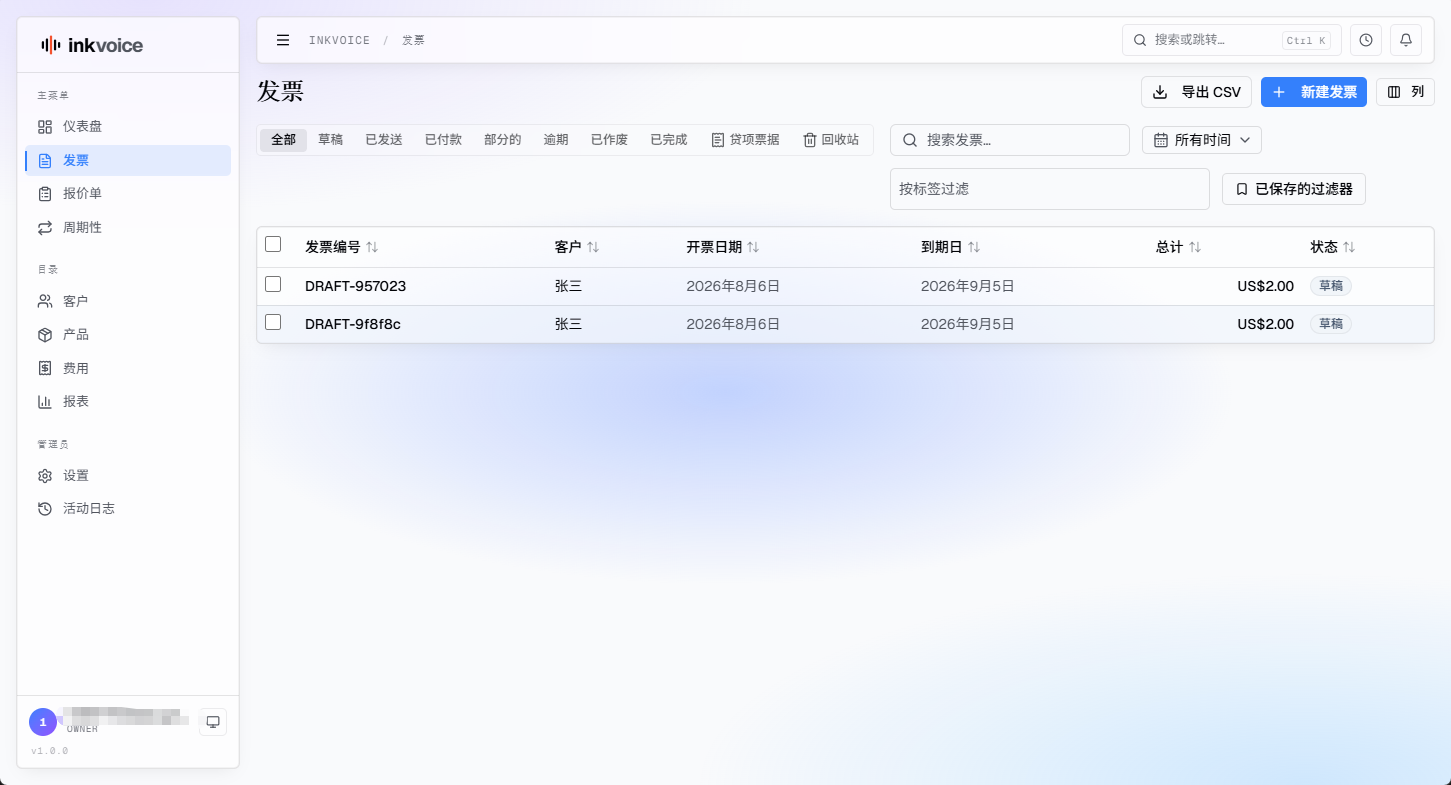Viewport: 1451px width, 785px height.
Task: Click the v1.0.0 version label
Action: pos(50,751)
